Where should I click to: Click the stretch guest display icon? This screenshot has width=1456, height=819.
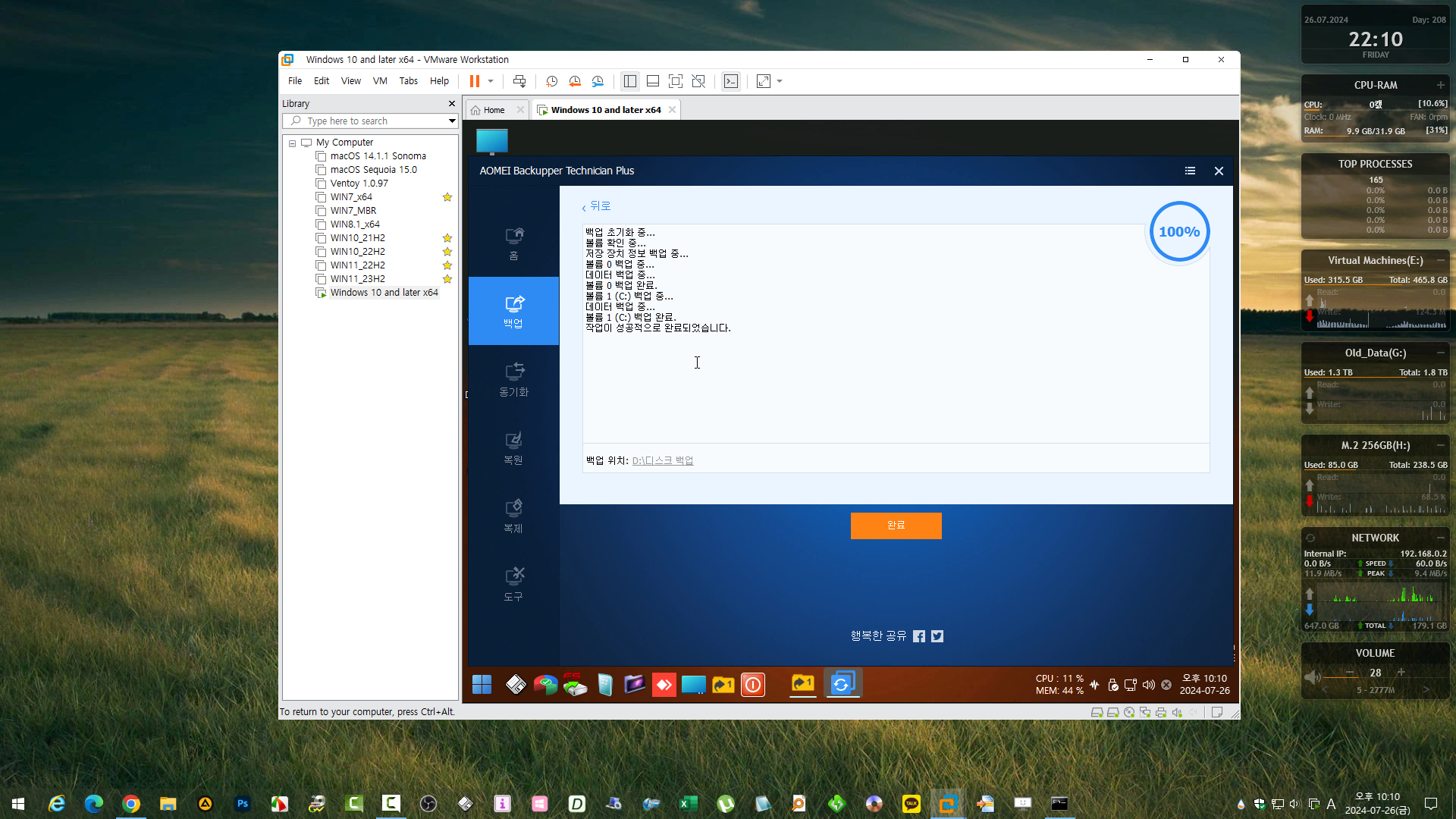point(764,81)
